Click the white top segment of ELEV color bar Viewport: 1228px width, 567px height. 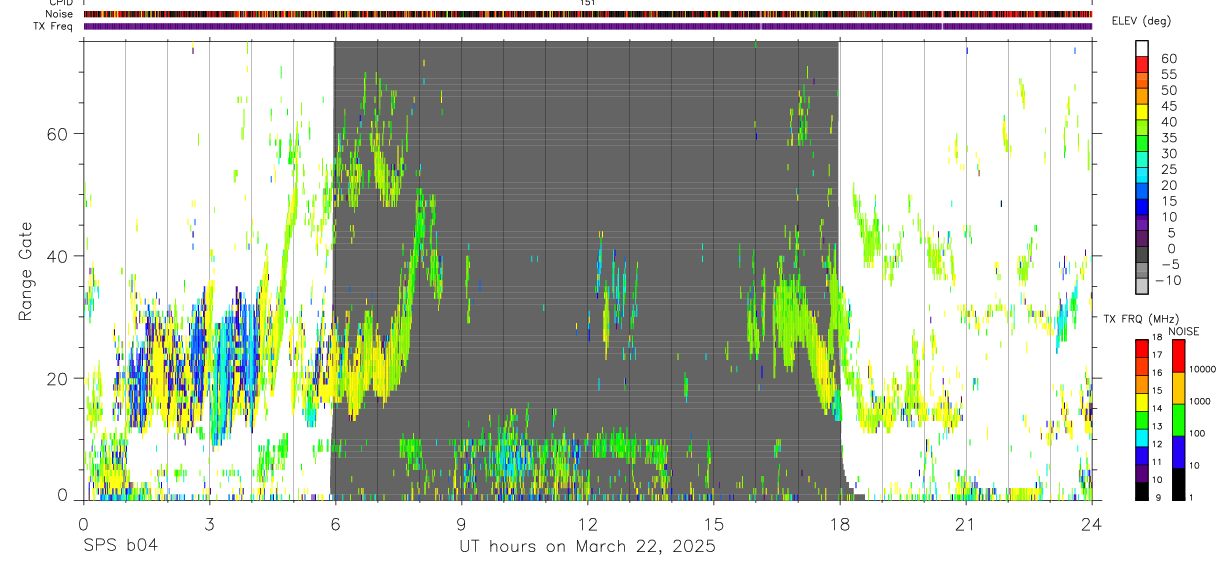(x=1142, y=49)
